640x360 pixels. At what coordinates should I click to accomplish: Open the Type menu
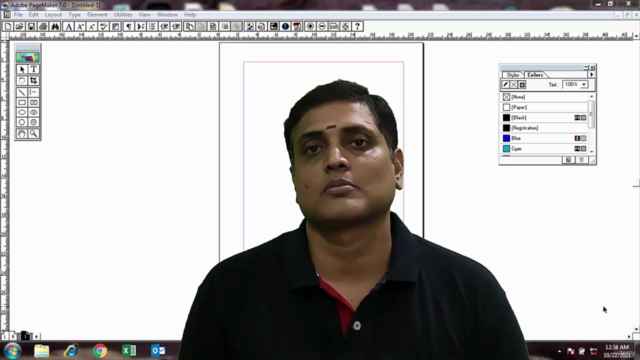pyautogui.click(x=74, y=15)
